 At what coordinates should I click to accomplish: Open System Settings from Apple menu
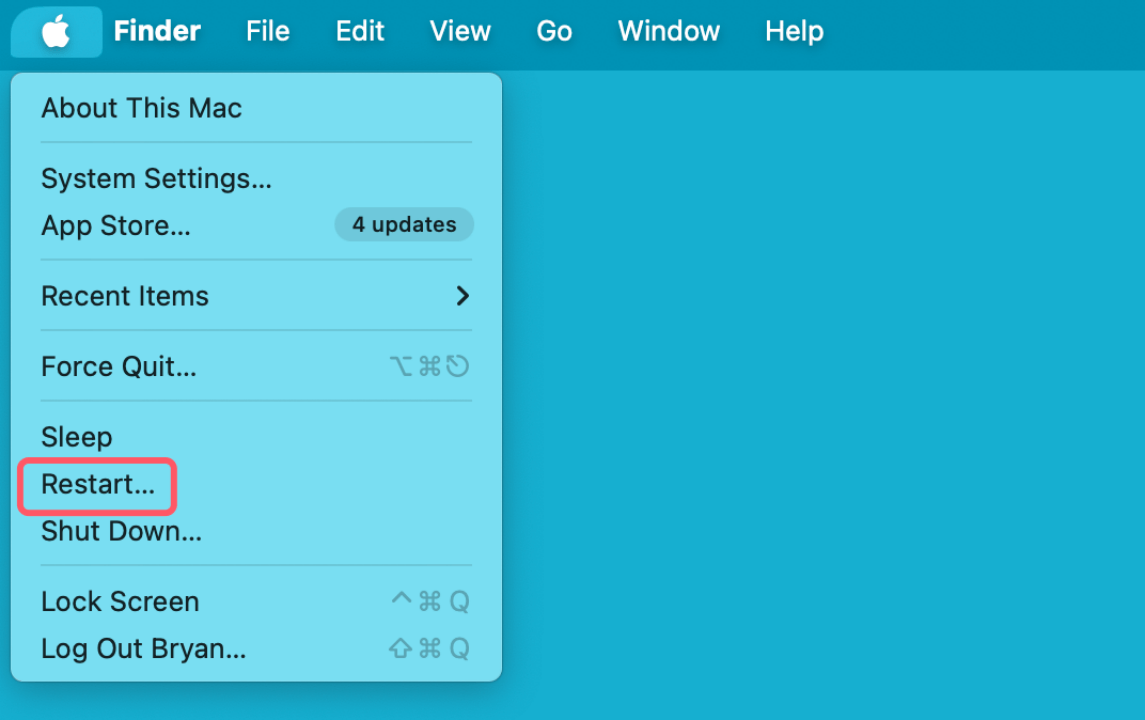point(156,179)
